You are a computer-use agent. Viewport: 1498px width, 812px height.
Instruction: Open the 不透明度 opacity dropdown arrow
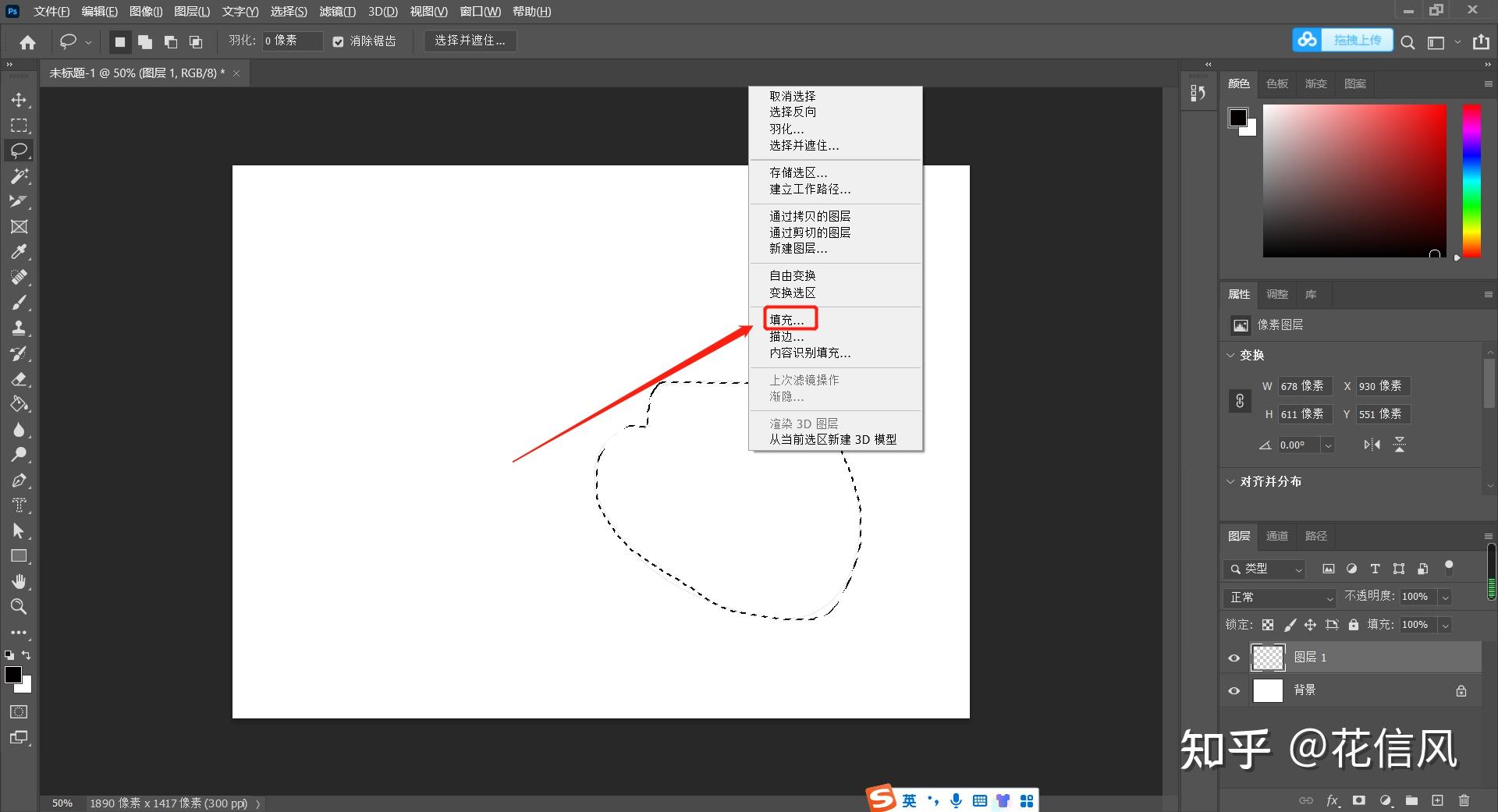point(1445,597)
